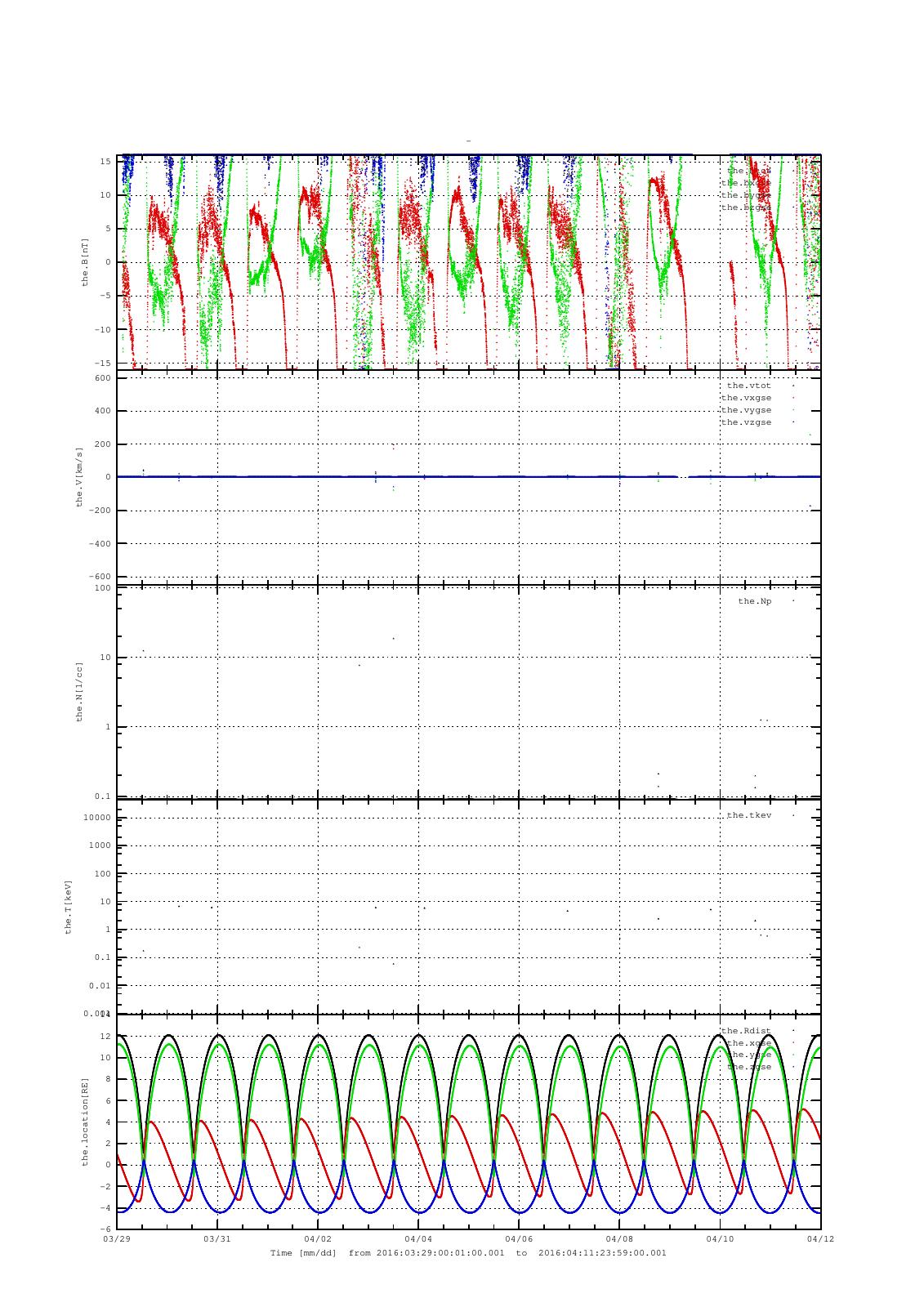Click the '12' tick on location axis

(x=105, y=1036)
